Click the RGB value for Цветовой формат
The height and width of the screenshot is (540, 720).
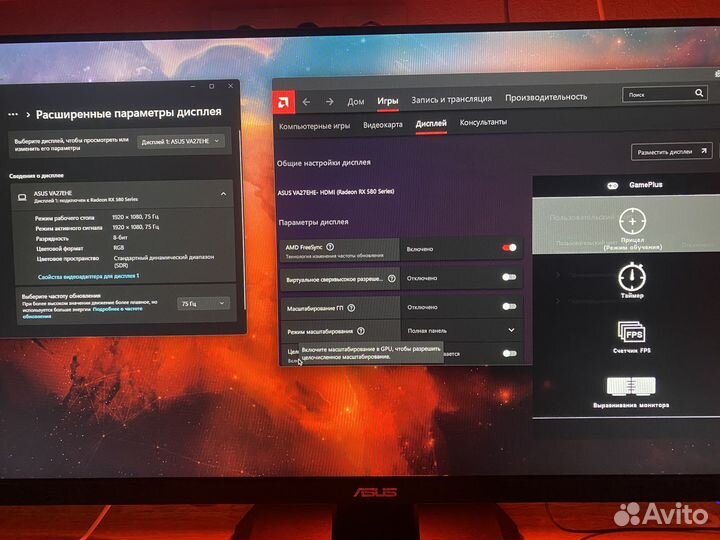click(119, 248)
